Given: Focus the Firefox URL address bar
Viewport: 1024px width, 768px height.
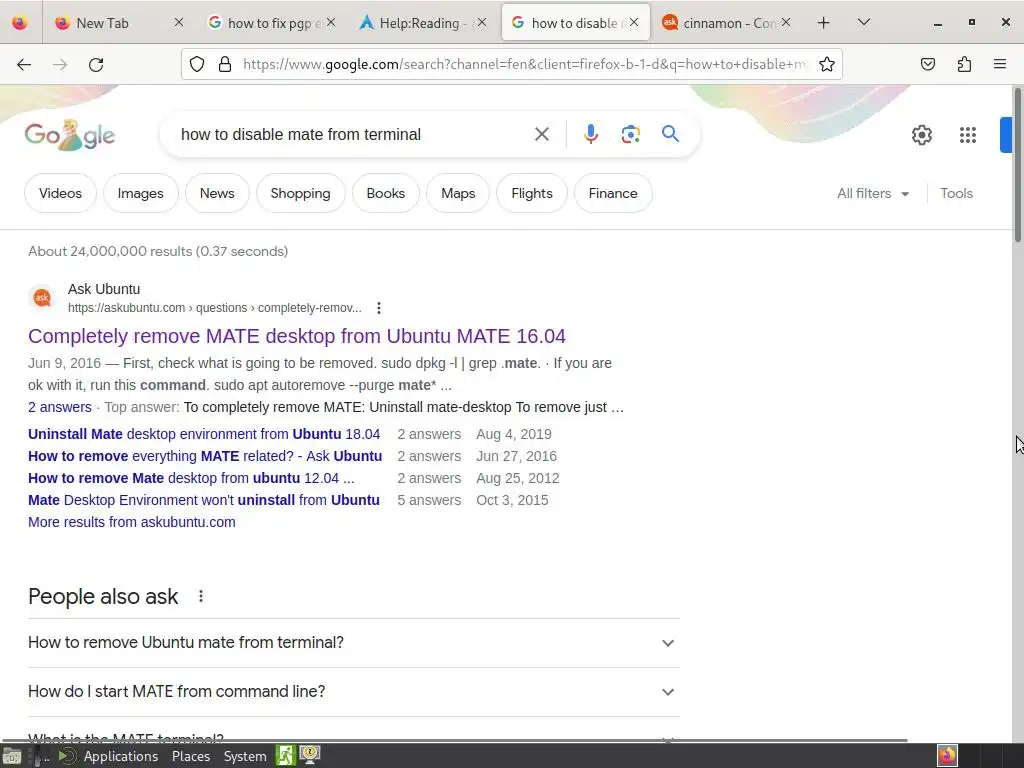Looking at the screenshot, I should [526, 64].
